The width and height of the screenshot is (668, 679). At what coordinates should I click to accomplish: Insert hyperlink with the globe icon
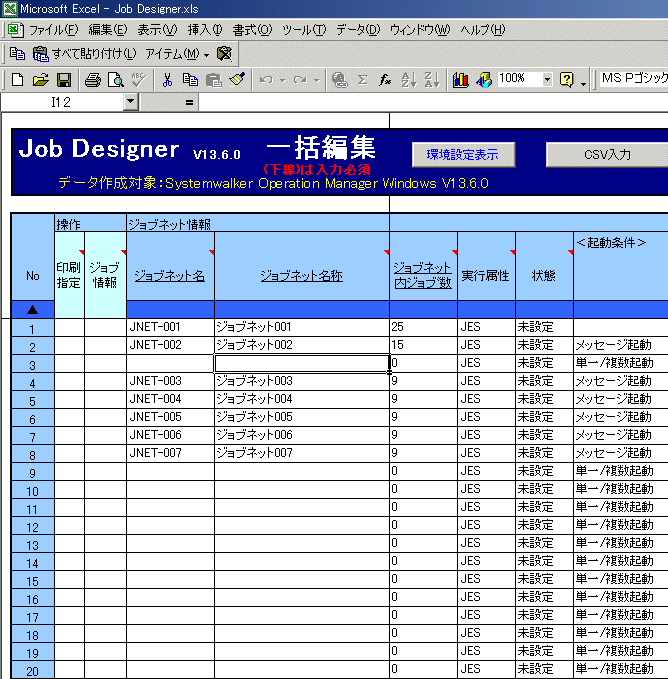point(339,80)
